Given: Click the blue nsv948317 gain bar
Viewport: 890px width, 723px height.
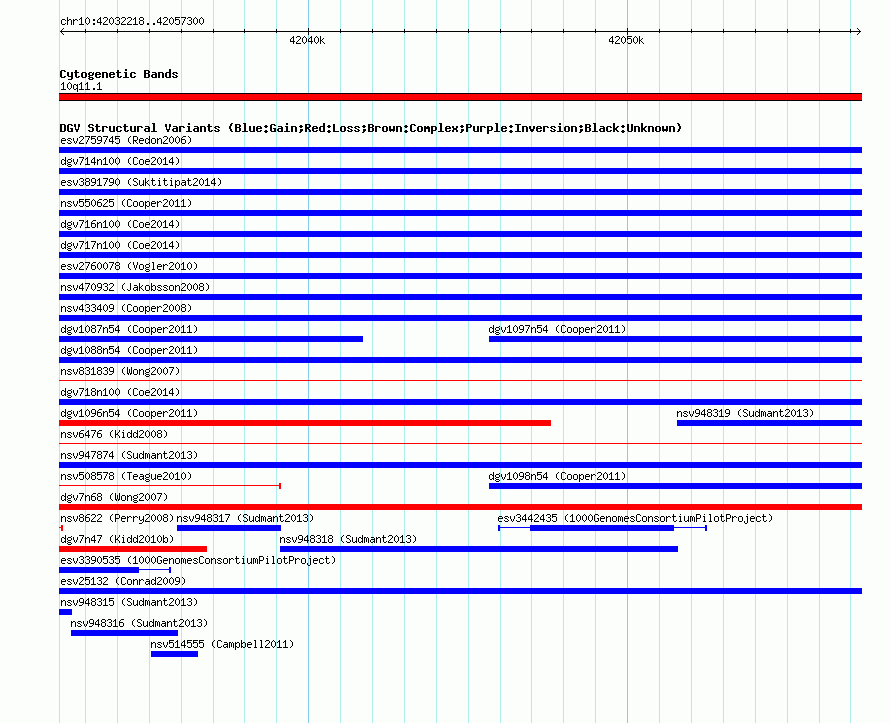Looking at the screenshot, I should [x=229, y=528].
